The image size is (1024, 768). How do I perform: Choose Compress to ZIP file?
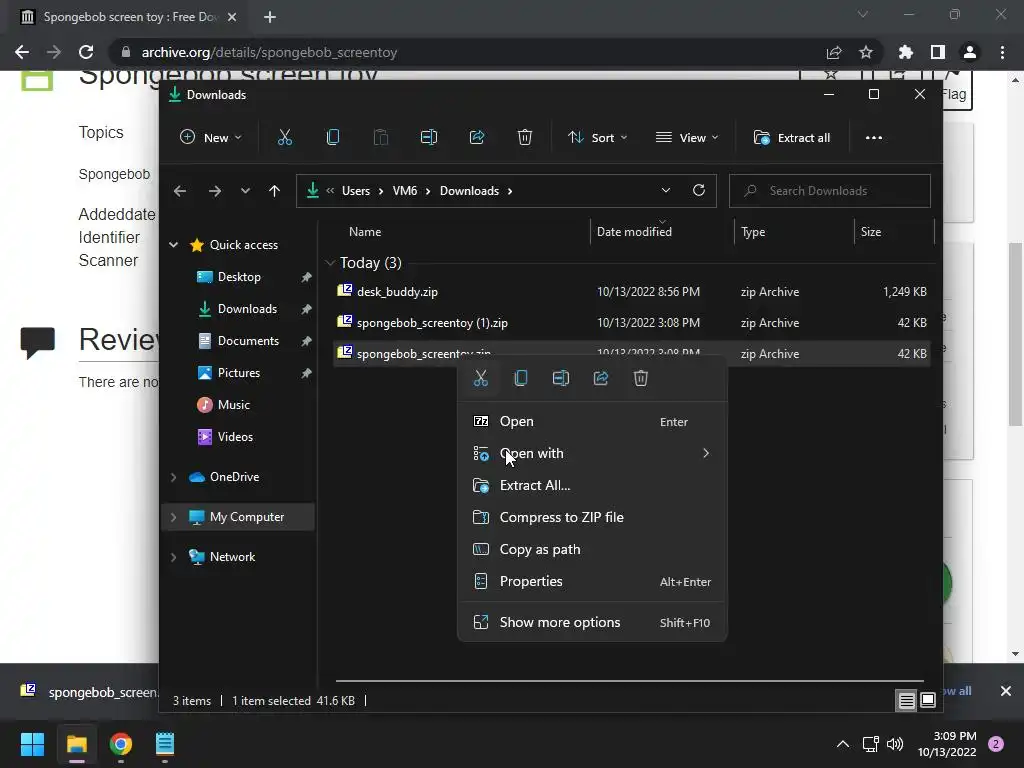coord(593,517)
